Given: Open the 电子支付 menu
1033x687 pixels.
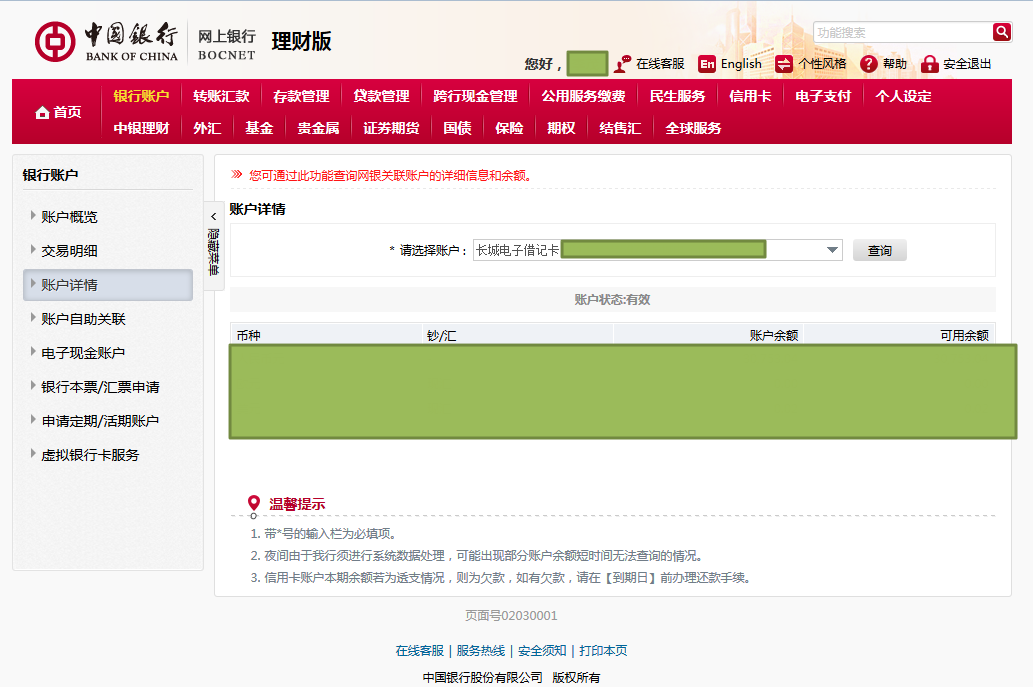Looking at the screenshot, I should coord(823,96).
